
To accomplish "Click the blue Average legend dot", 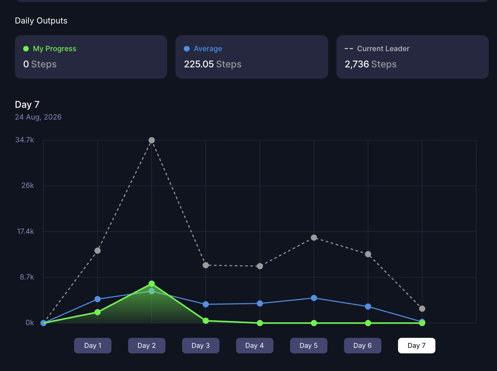I will 187,49.
